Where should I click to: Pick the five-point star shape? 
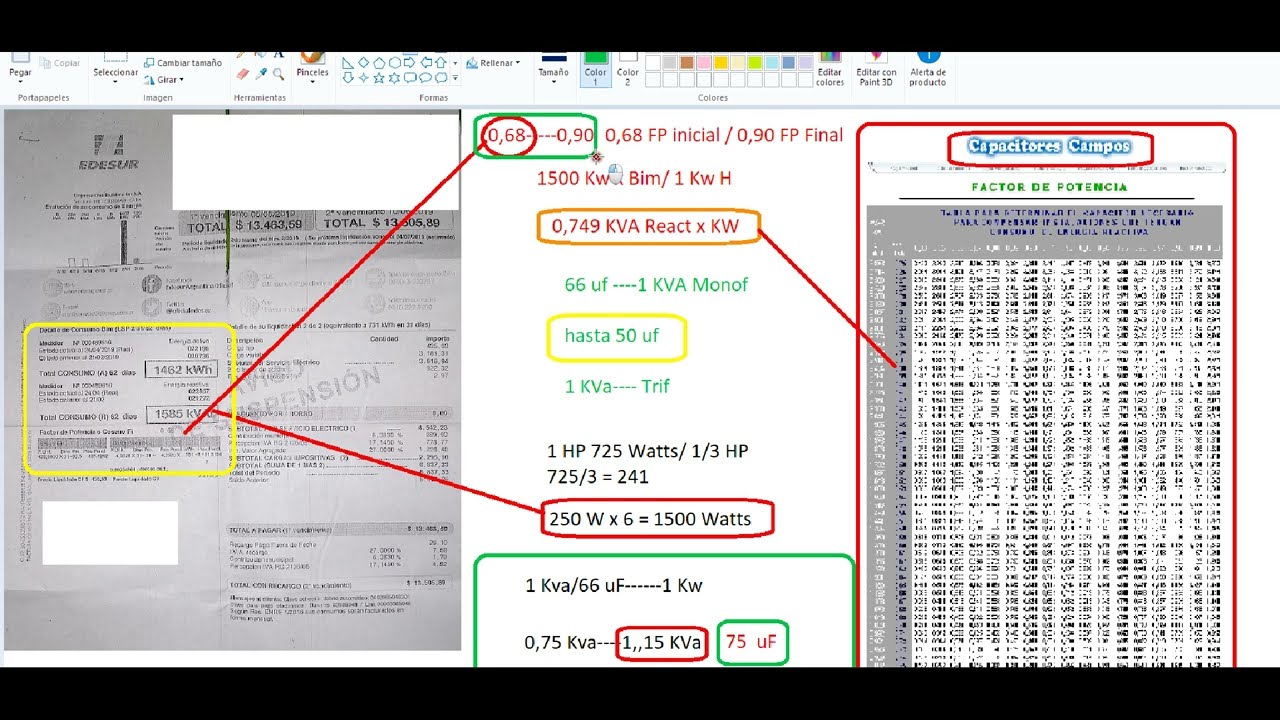379,78
